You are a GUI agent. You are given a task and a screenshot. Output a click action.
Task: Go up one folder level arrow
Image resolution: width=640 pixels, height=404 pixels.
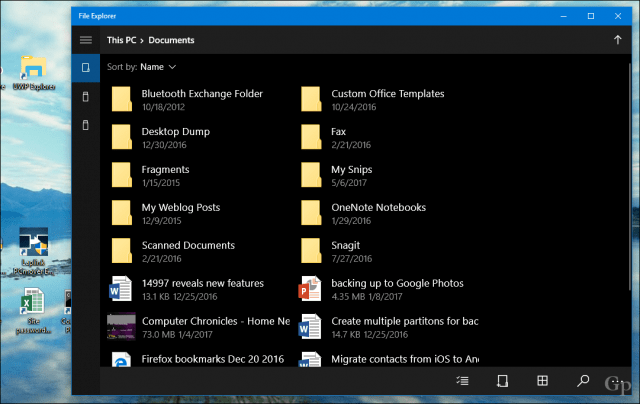click(618, 40)
